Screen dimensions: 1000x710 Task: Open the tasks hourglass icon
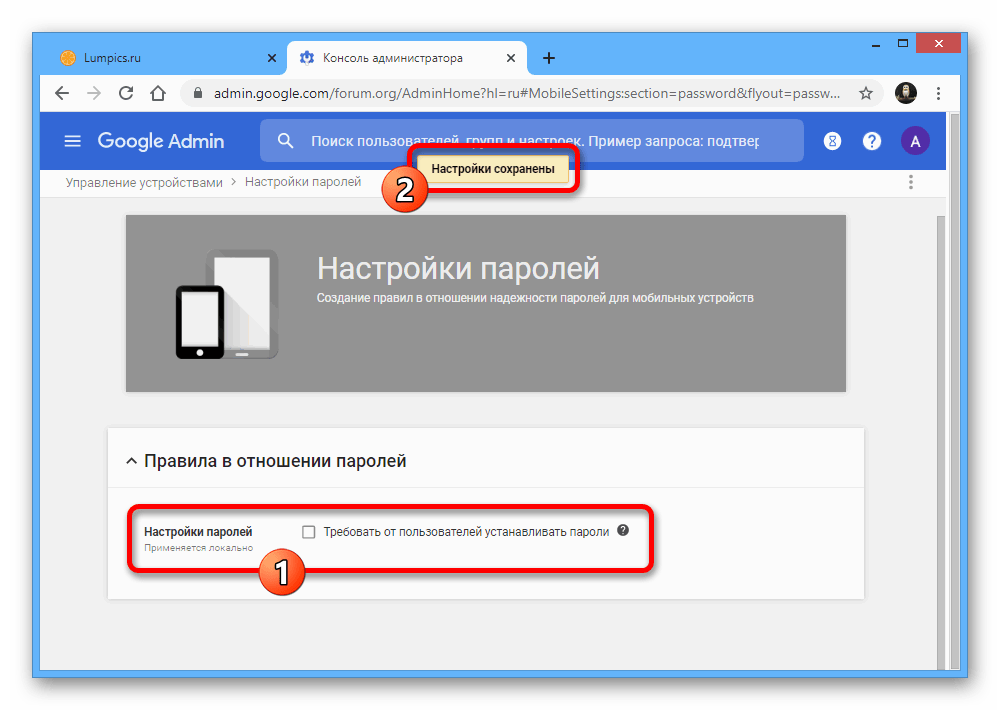(832, 141)
